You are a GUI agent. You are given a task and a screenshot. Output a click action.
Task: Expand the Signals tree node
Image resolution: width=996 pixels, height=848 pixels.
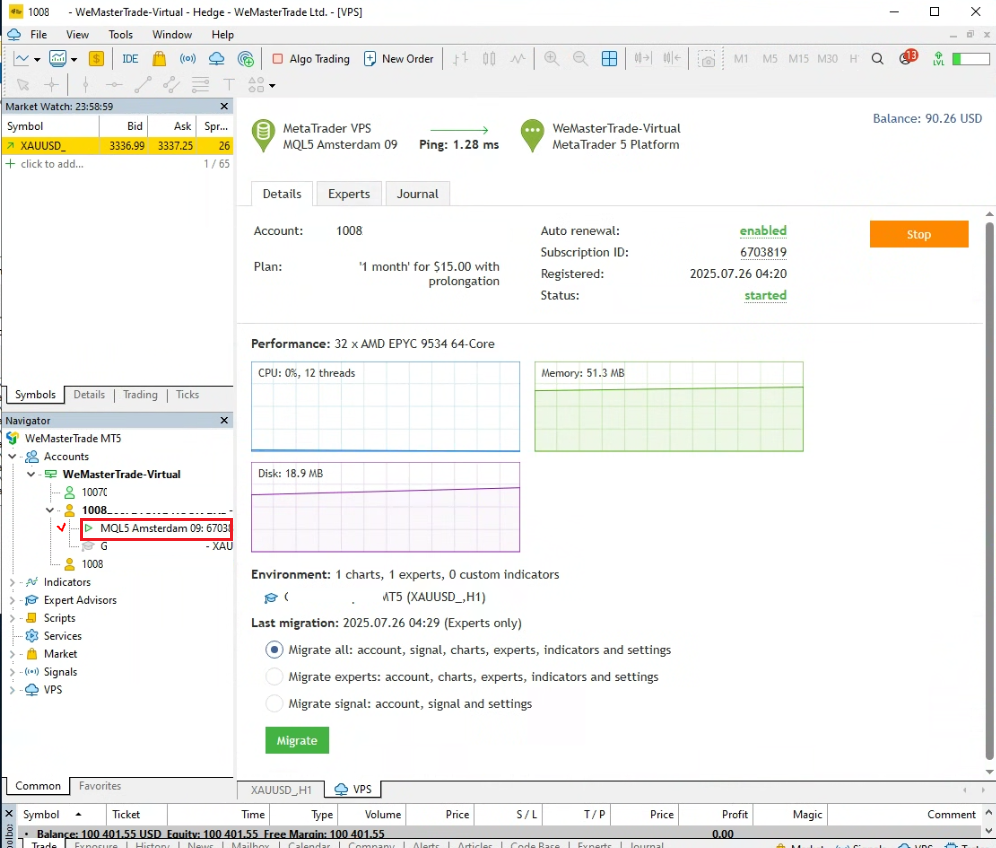point(12,672)
